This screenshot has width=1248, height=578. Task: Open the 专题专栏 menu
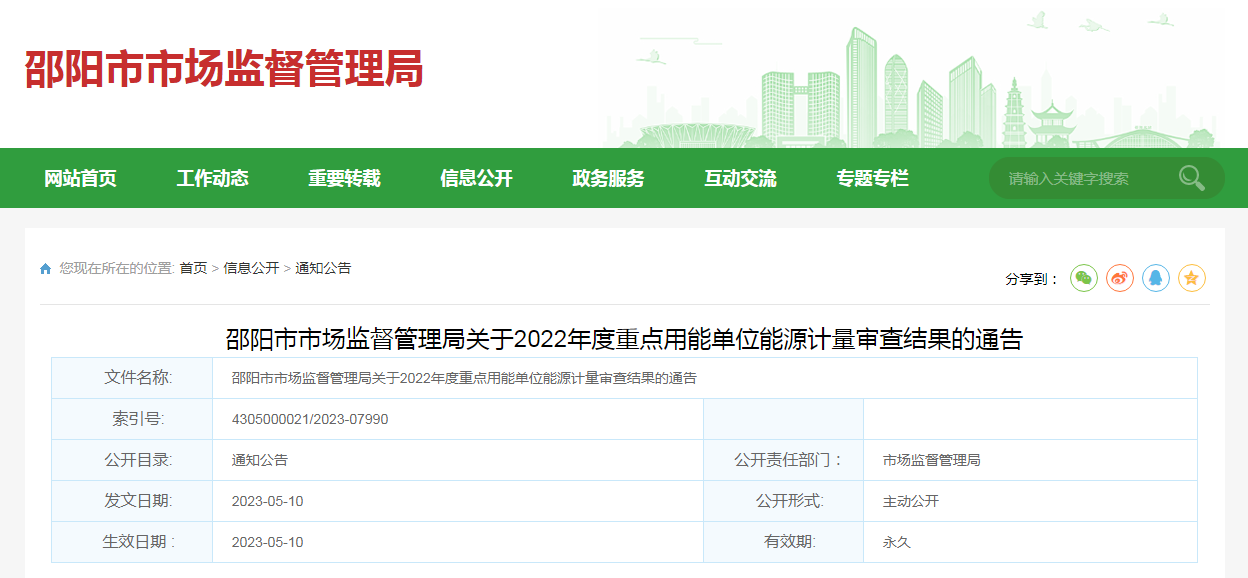[873, 178]
